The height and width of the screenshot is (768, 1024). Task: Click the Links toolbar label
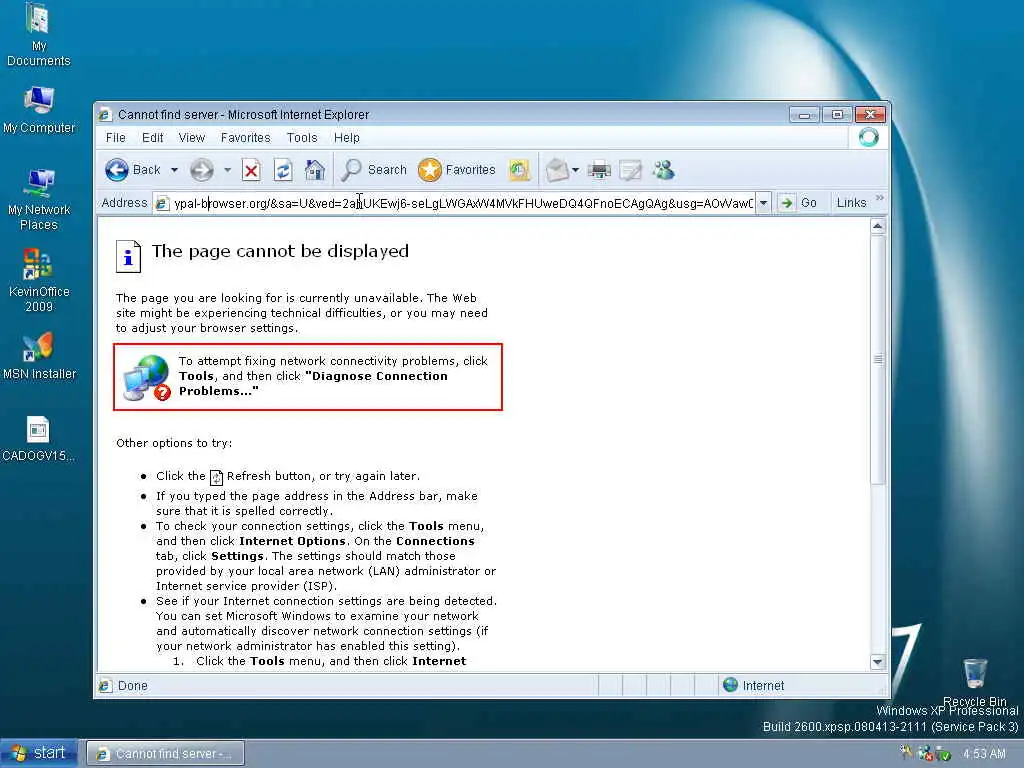coord(851,203)
